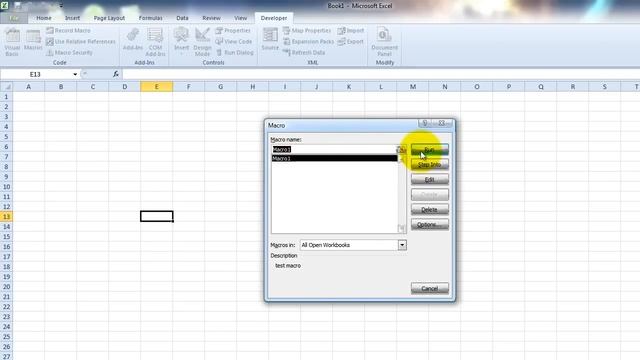Screen dimensions: 640x360
Task: Select column E header
Action: click(156, 87)
